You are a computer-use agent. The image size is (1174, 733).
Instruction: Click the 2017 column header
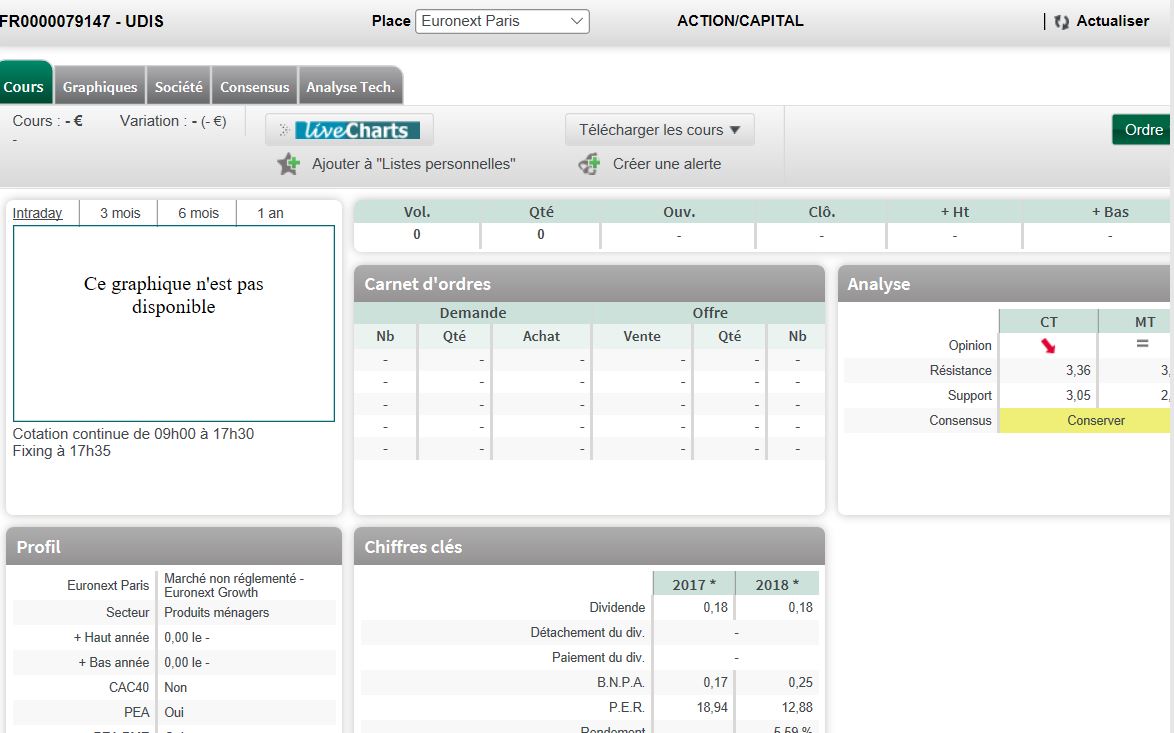point(693,585)
